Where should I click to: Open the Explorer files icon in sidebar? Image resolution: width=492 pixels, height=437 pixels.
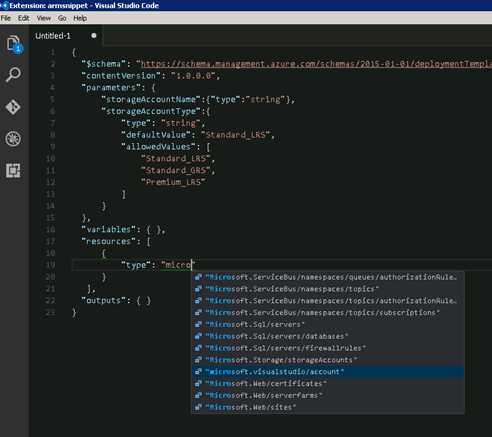point(14,44)
